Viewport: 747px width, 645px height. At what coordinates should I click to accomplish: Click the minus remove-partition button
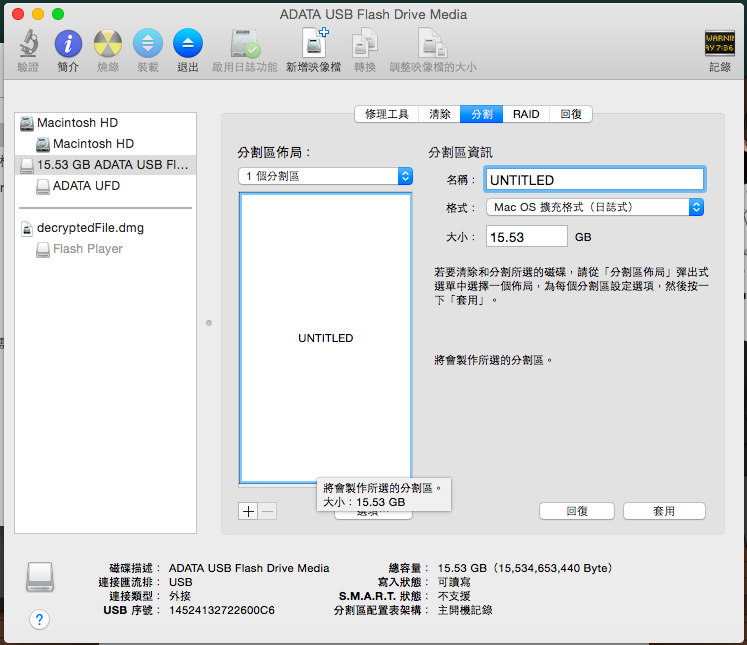tap(268, 512)
